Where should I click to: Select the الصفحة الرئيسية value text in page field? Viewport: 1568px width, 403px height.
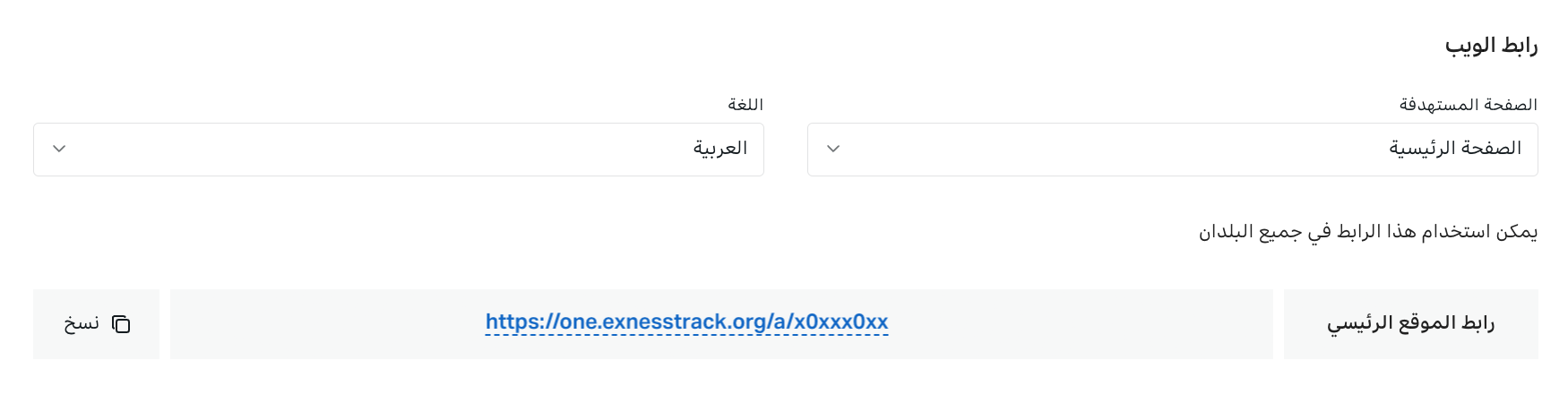pos(1455,149)
